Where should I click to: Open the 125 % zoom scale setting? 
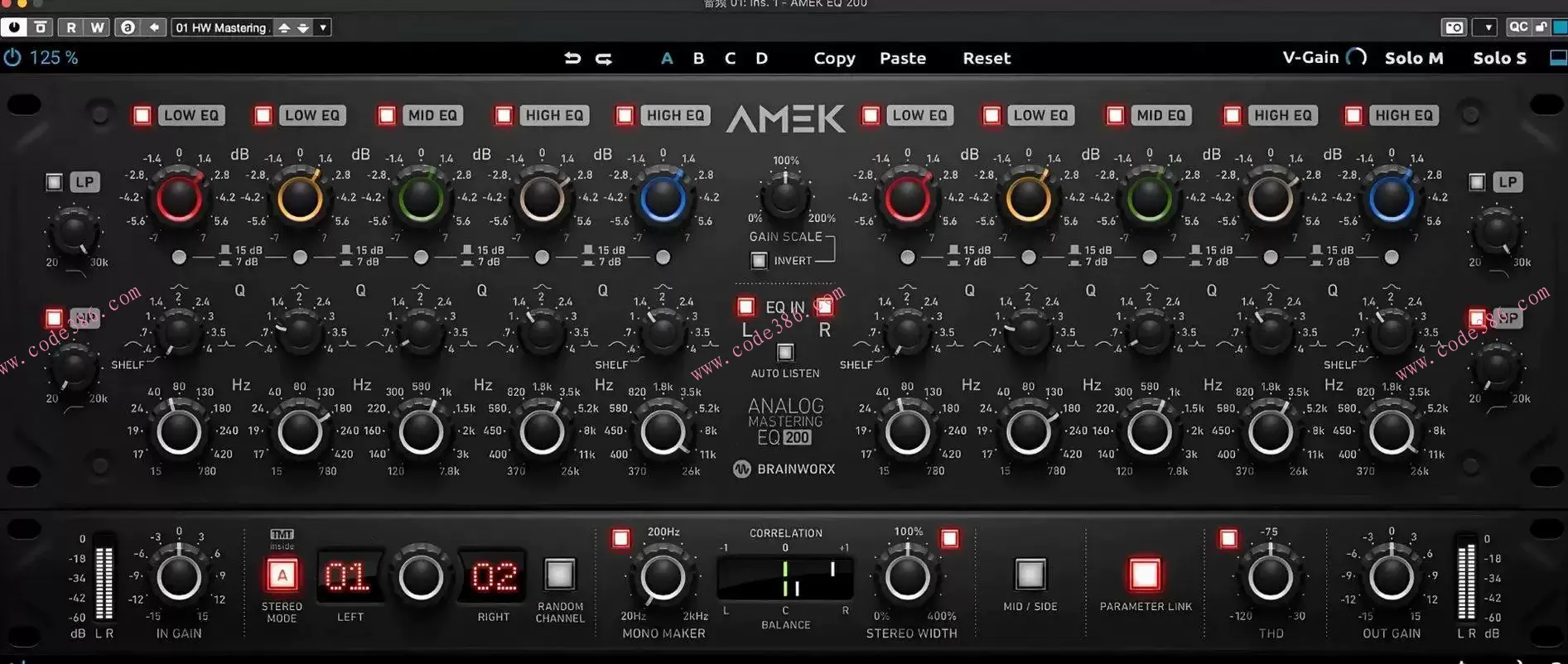click(54, 58)
